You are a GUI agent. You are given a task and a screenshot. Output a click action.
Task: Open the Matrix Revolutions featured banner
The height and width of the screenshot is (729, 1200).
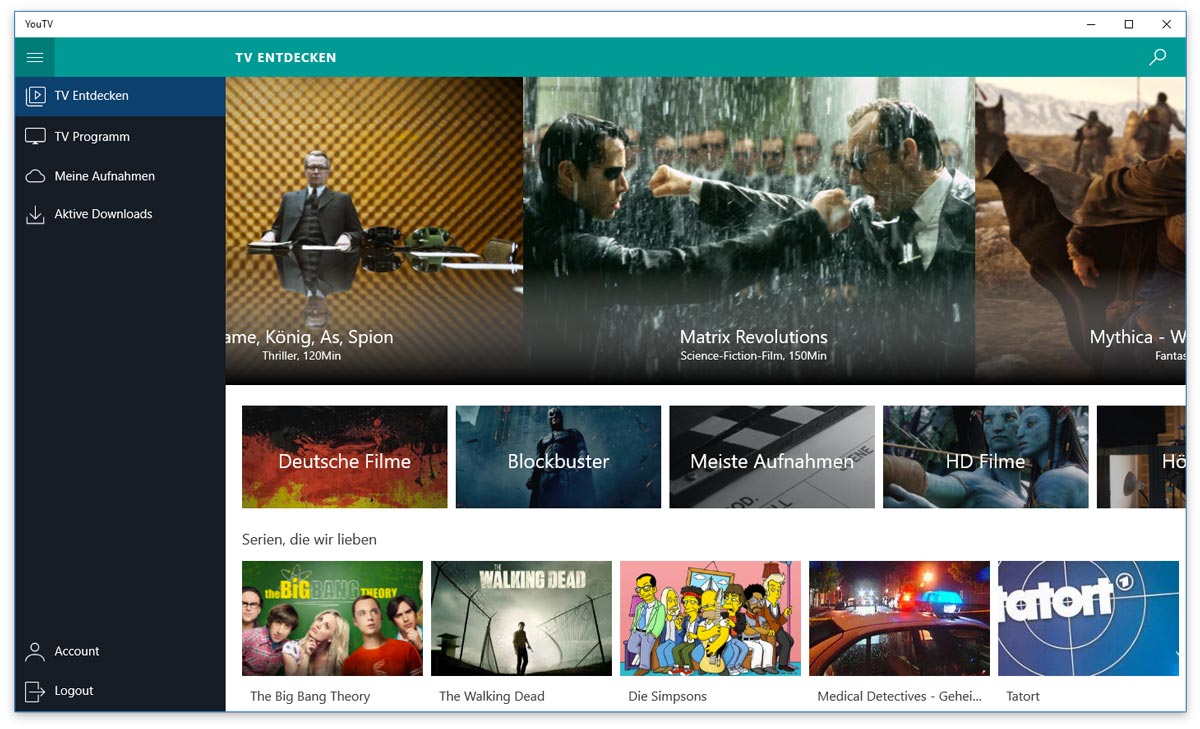coord(749,230)
